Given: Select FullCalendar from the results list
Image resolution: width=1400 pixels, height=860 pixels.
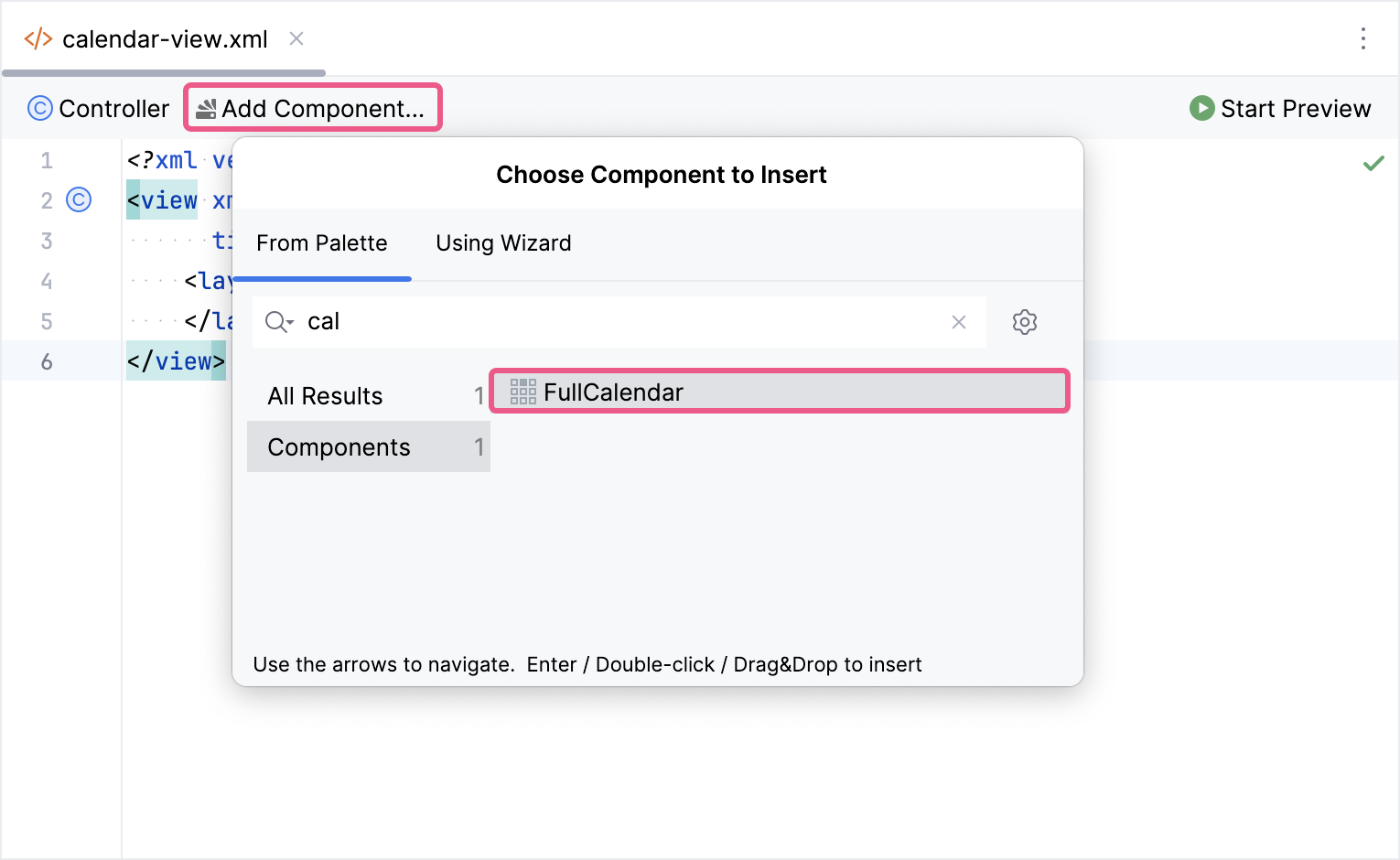Looking at the screenshot, I should [613, 392].
